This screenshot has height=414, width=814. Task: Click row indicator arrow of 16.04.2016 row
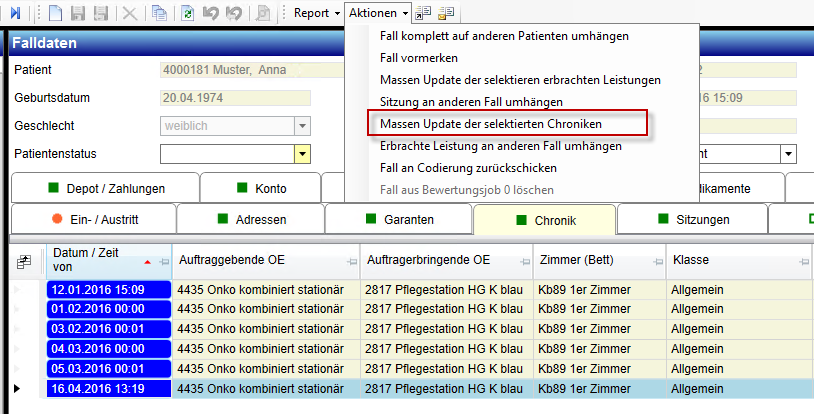coord(17,389)
